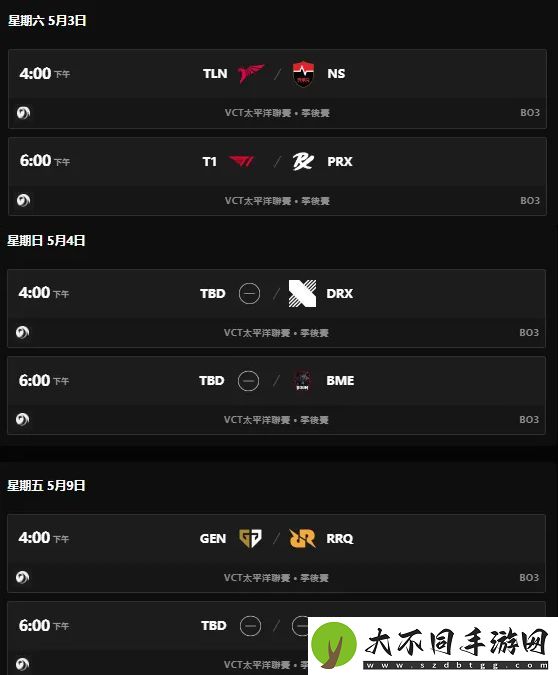Click the VCT Pacific league icon under GEN vs RRQ
Screen dimensions: 558x675
click(x=22, y=577)
